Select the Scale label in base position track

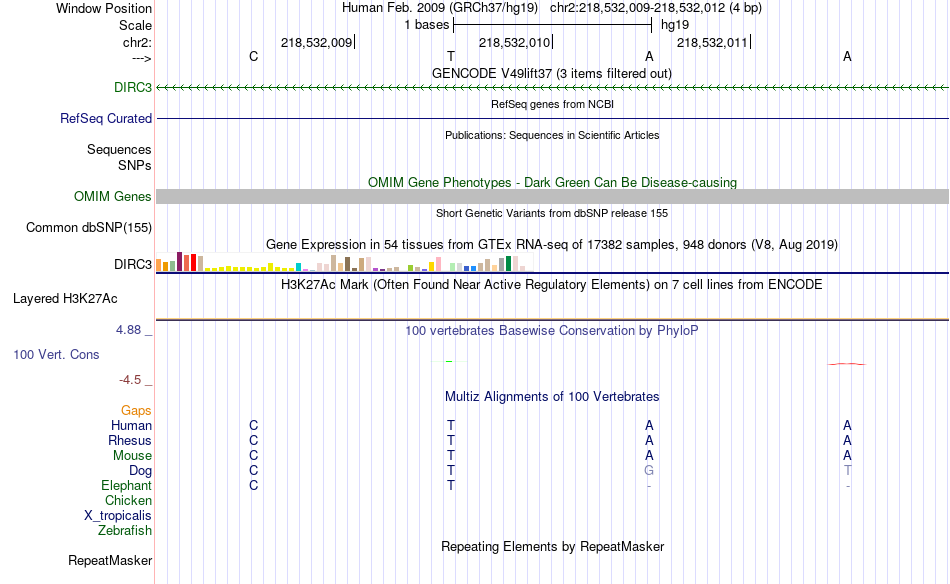tap(135, 25)
